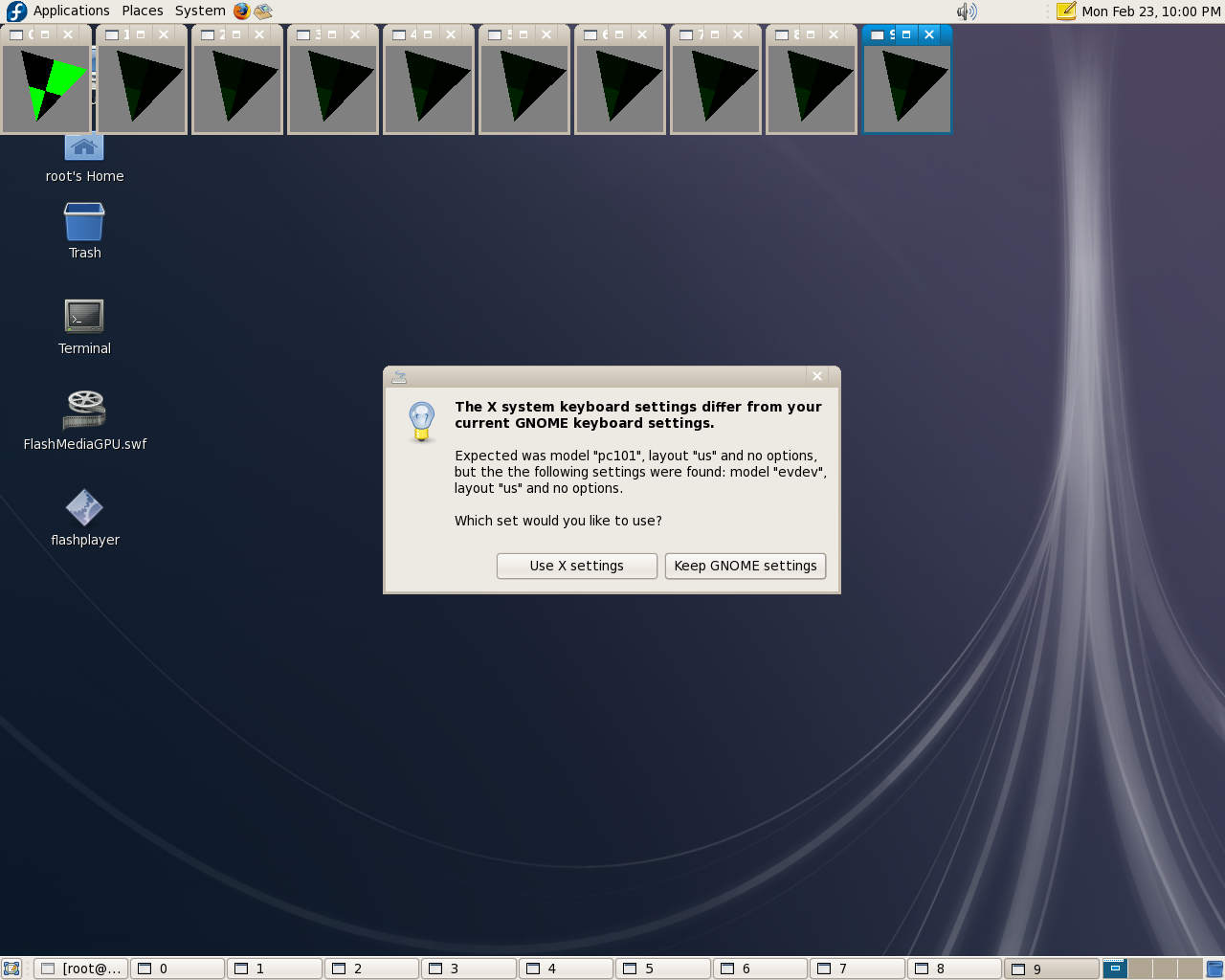Viewport: 1225px width, 980px height.
Task: Click the Keep GNOME settings button
Action: tap(745, 566)
